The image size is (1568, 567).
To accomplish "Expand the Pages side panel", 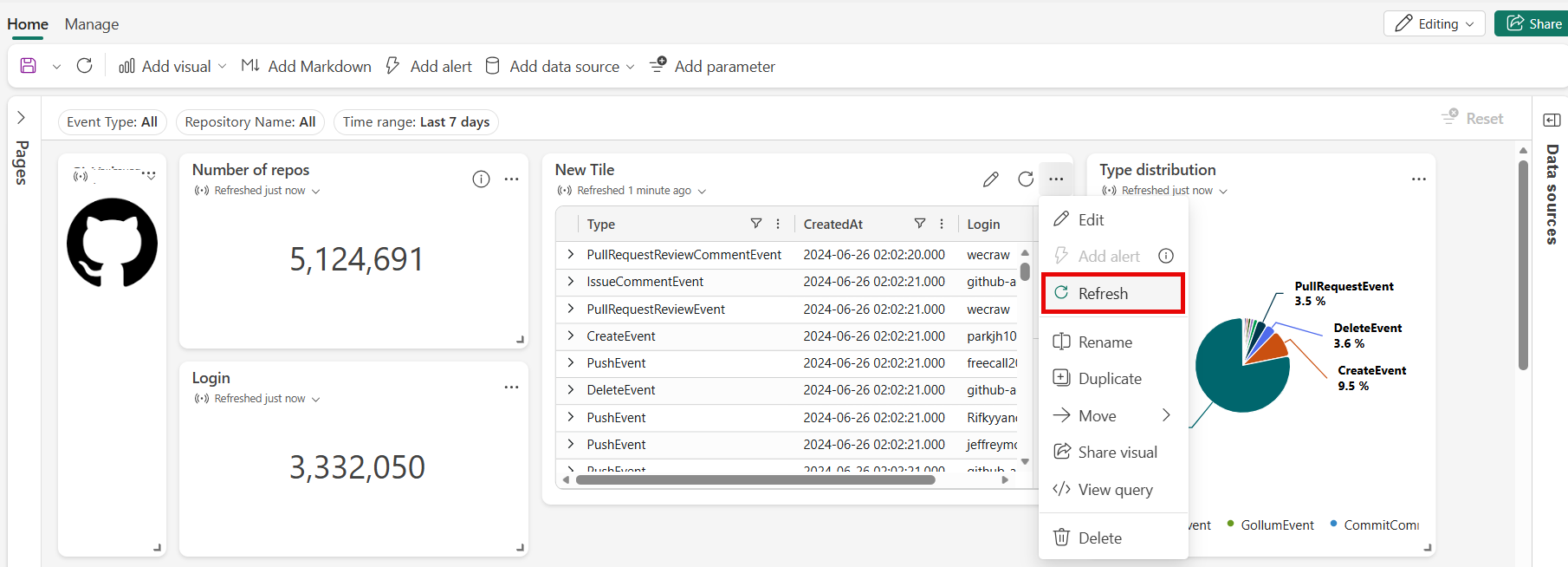I will coord(22,118).
